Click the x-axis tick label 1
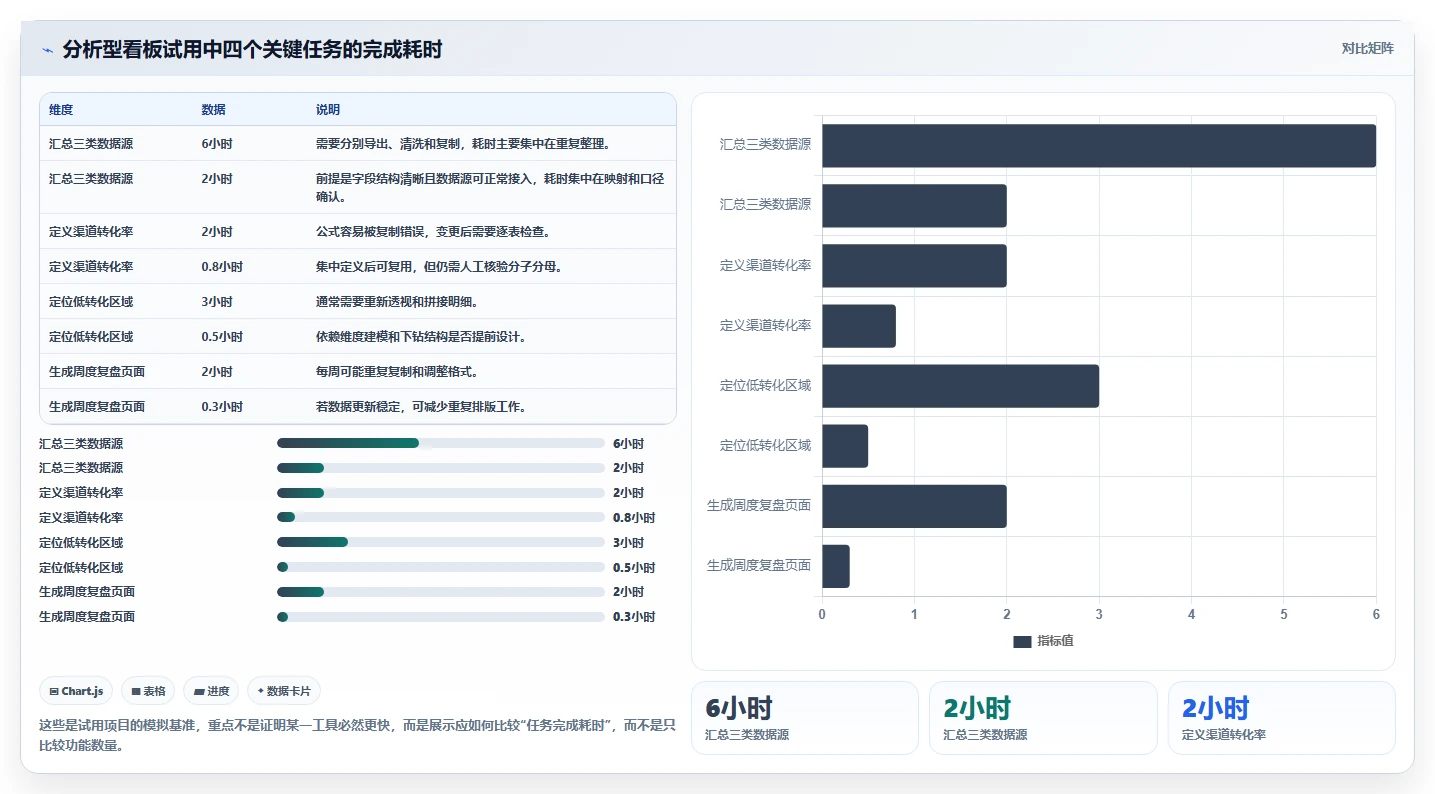The width and height of the screenshot is (1435, 794). point(914,614)
